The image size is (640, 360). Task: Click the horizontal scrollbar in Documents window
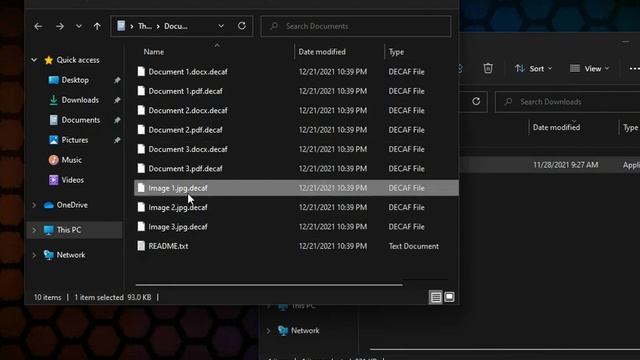pyautogui.click(x=269, y=284)
